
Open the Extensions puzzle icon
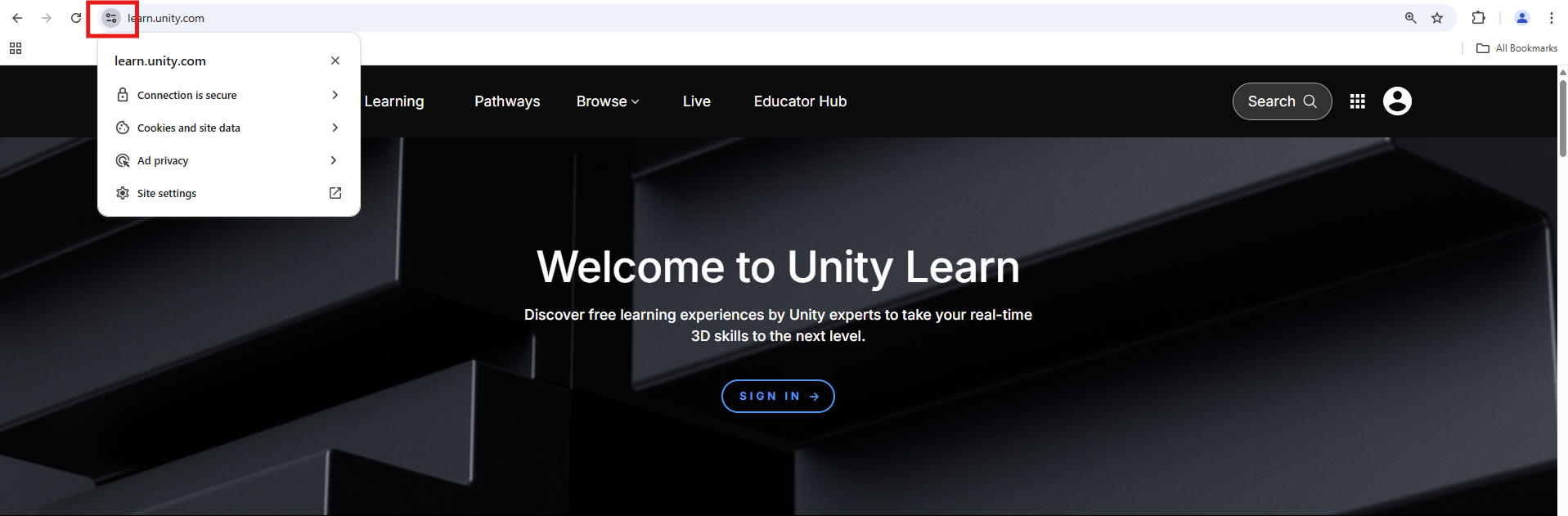pos(1478,18)
